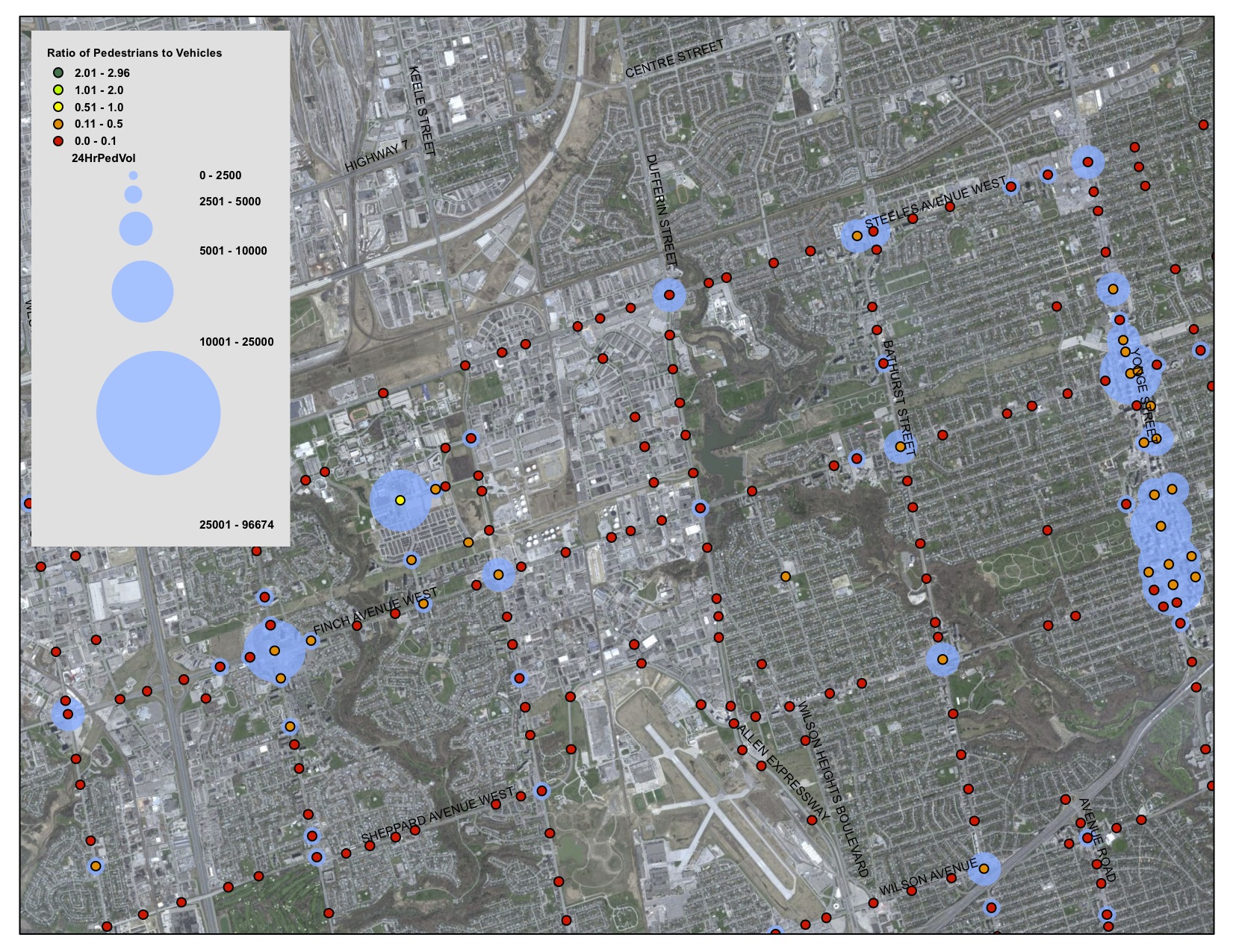The height and width of the screenshot is (952, 1233).
Task: Select the BATHURST STREET map label
Action: click(x=898, y=397)
